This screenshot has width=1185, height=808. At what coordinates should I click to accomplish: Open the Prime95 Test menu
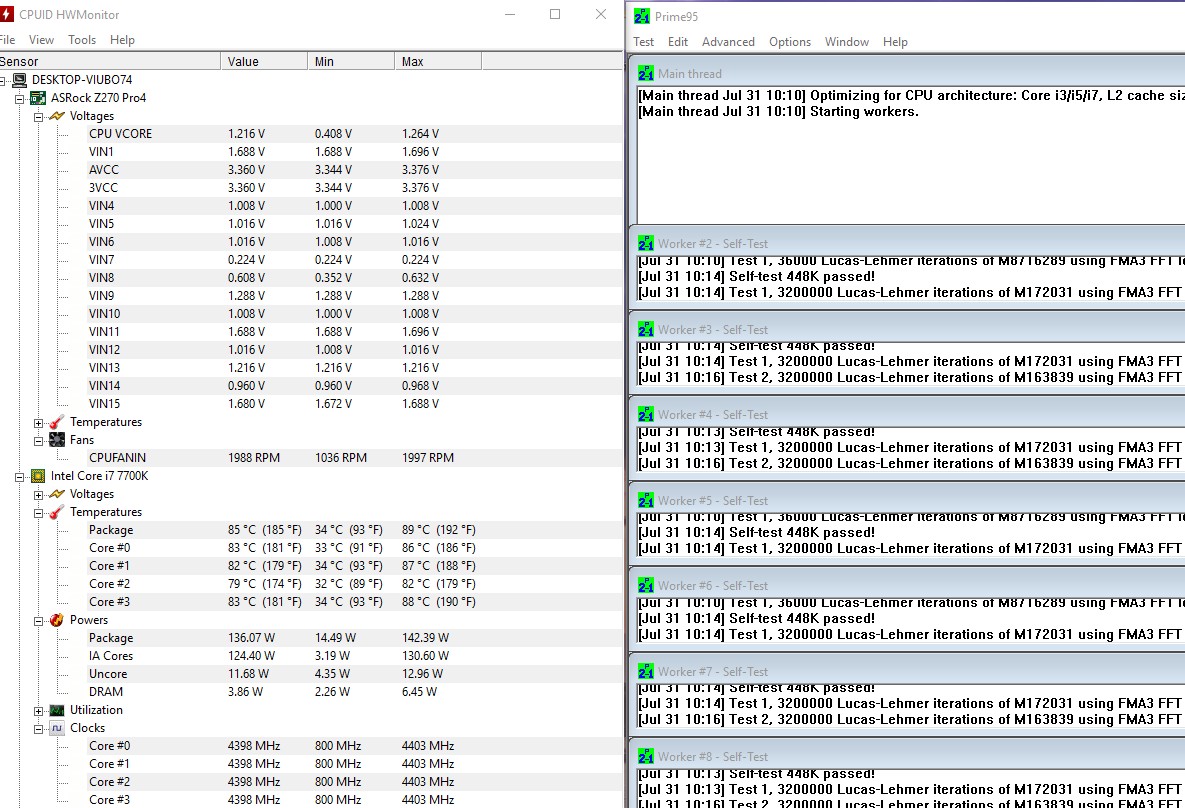pyautogui.click(x=643, y=42)
